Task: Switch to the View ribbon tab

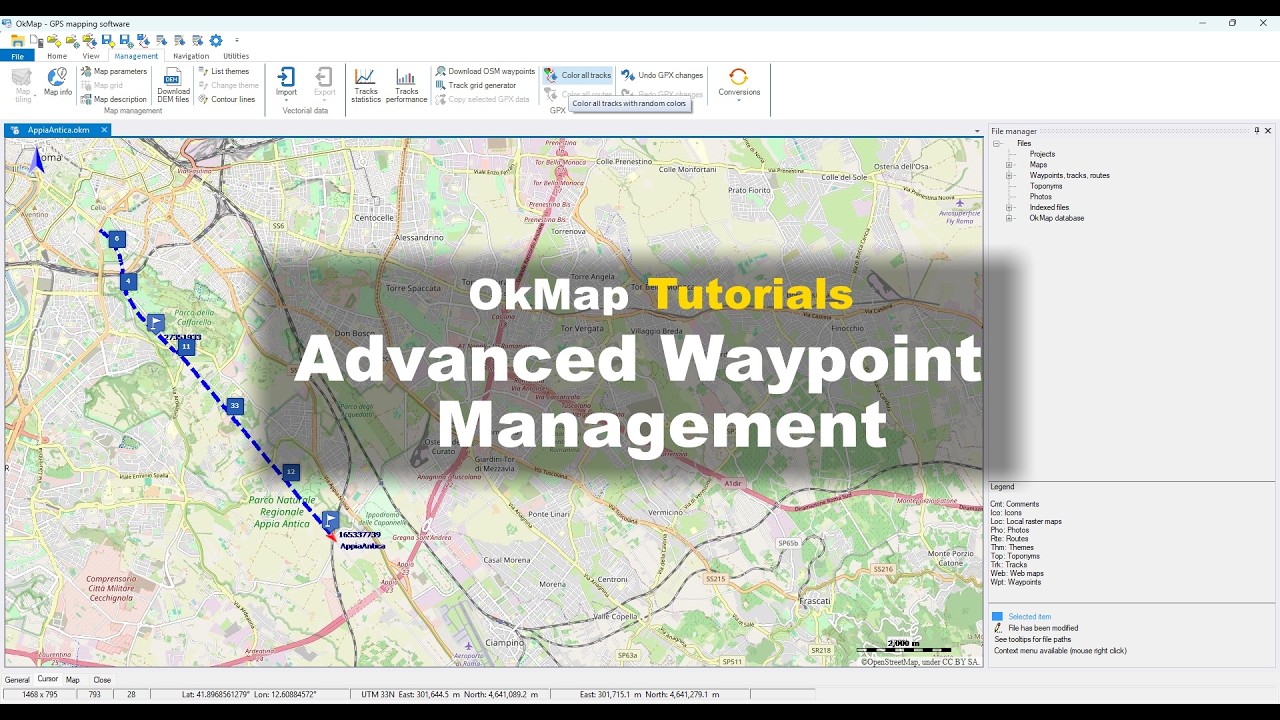Action: coord(91,56)
